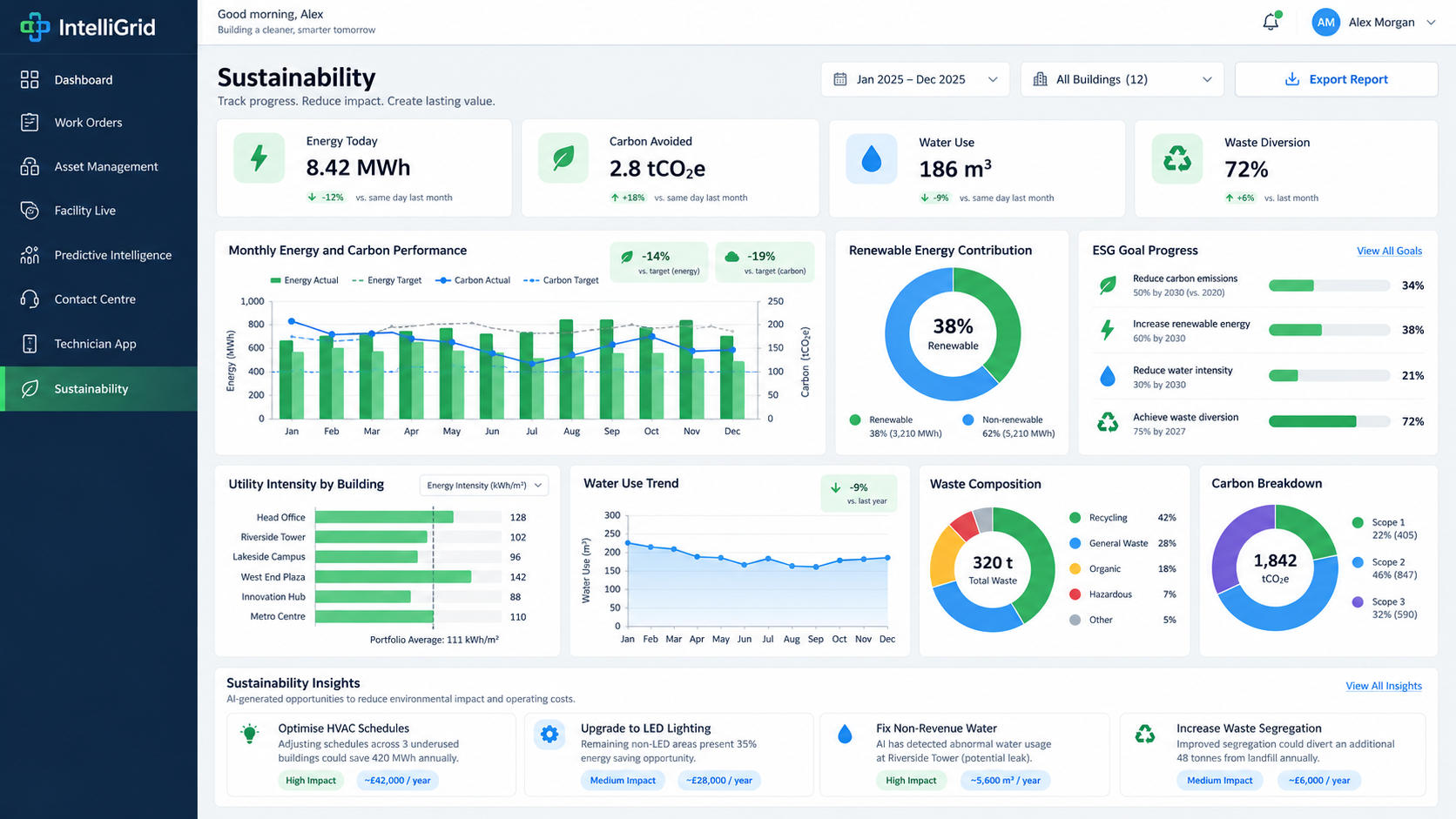Click the Upgrade to LED Lighting gear icon
The width and height of the screenshot is (1456, 819).
point(549,735)
